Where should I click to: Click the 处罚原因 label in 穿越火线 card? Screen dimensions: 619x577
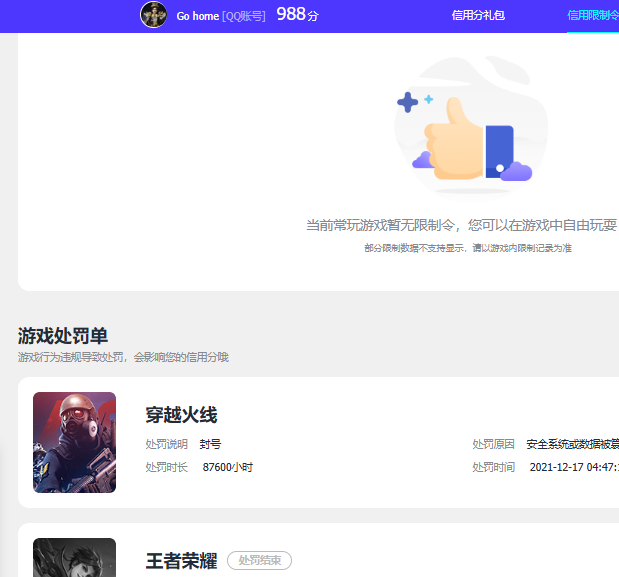coord(493,444)
